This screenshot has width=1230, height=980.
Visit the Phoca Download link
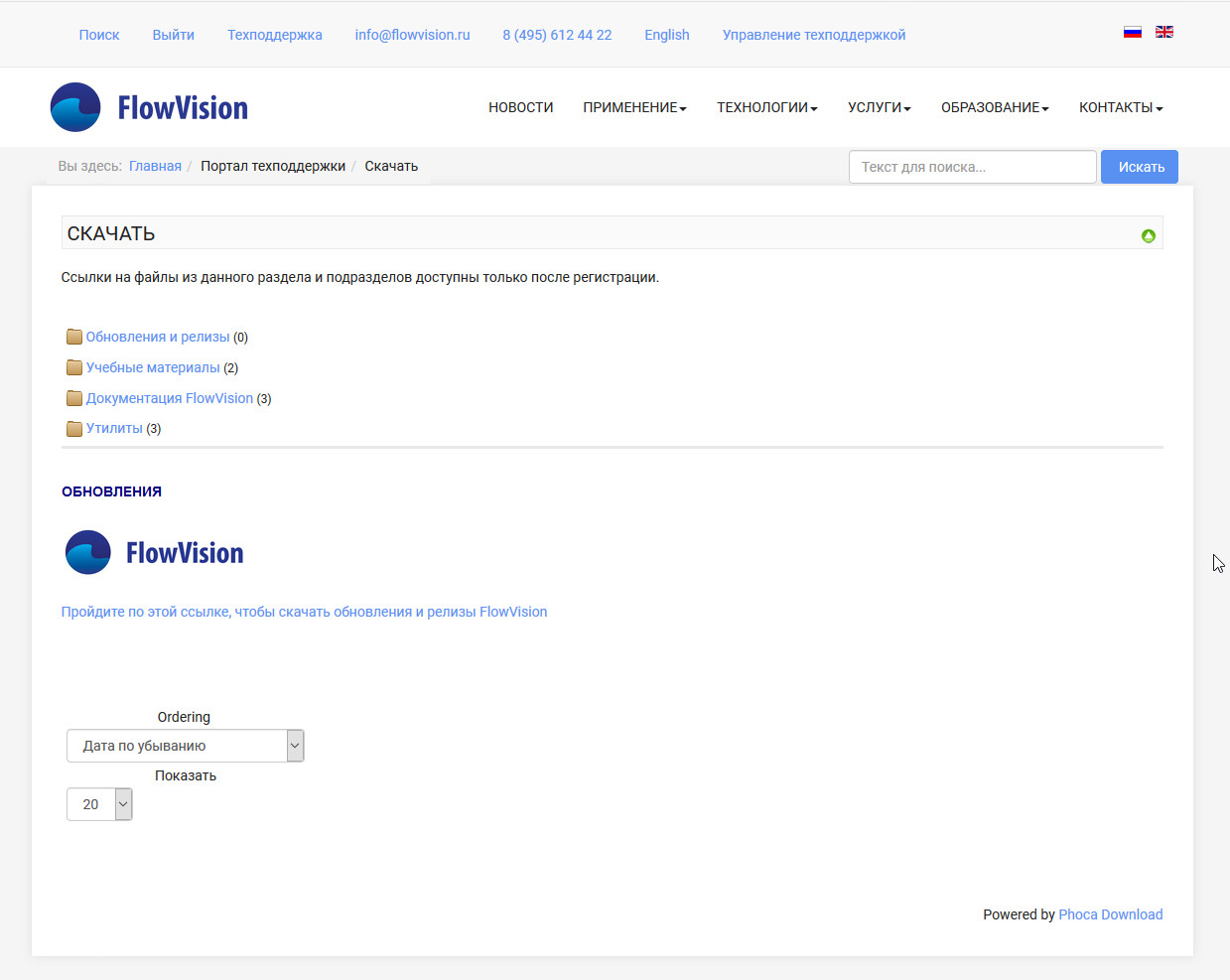[1111, 914]
